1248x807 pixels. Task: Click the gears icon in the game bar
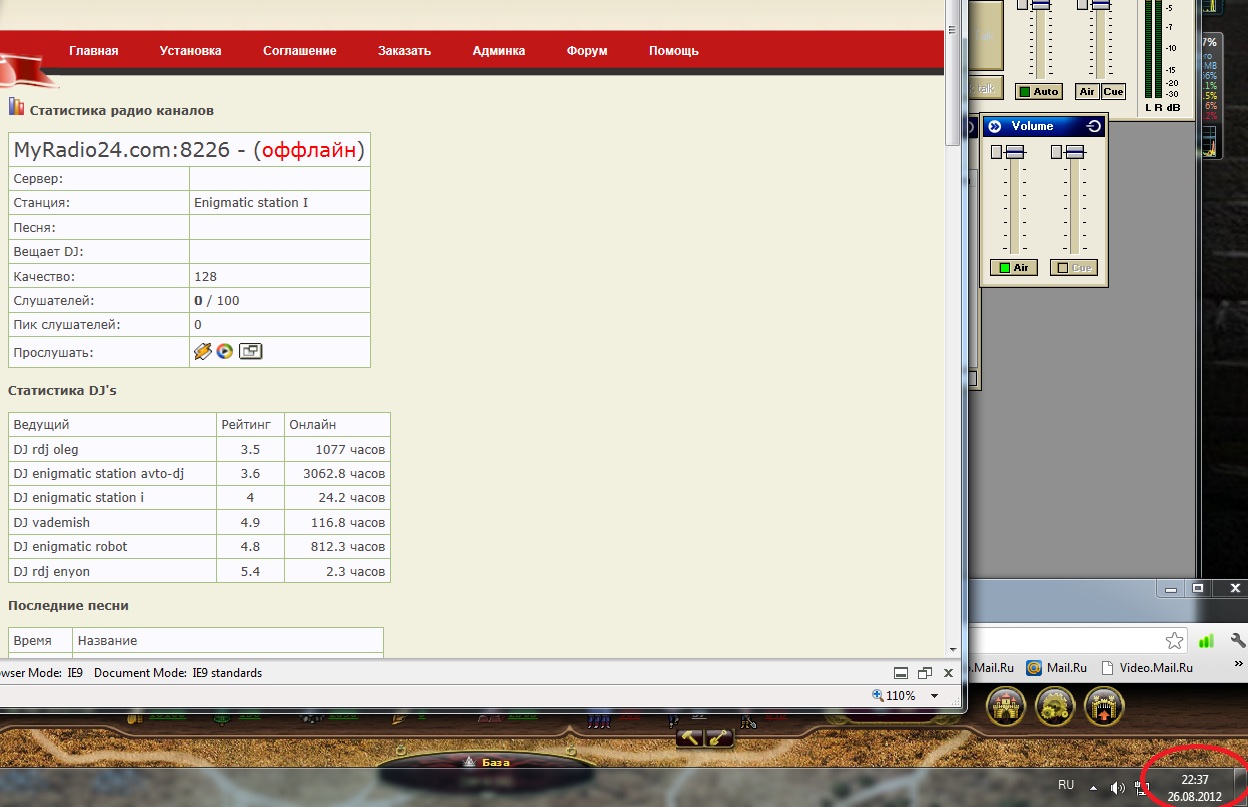tap(1054, 706)
